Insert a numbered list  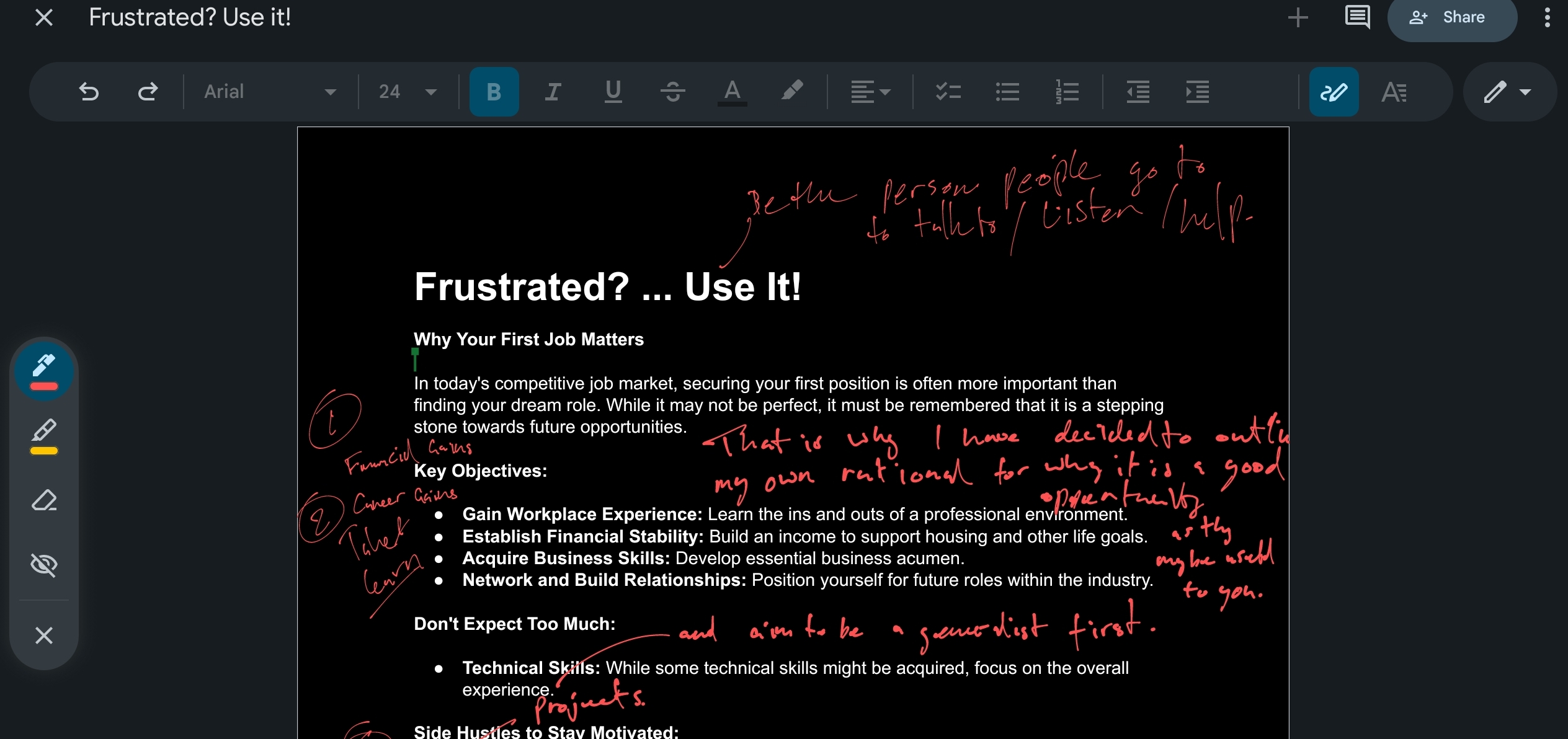click(x=1067, y=92)
